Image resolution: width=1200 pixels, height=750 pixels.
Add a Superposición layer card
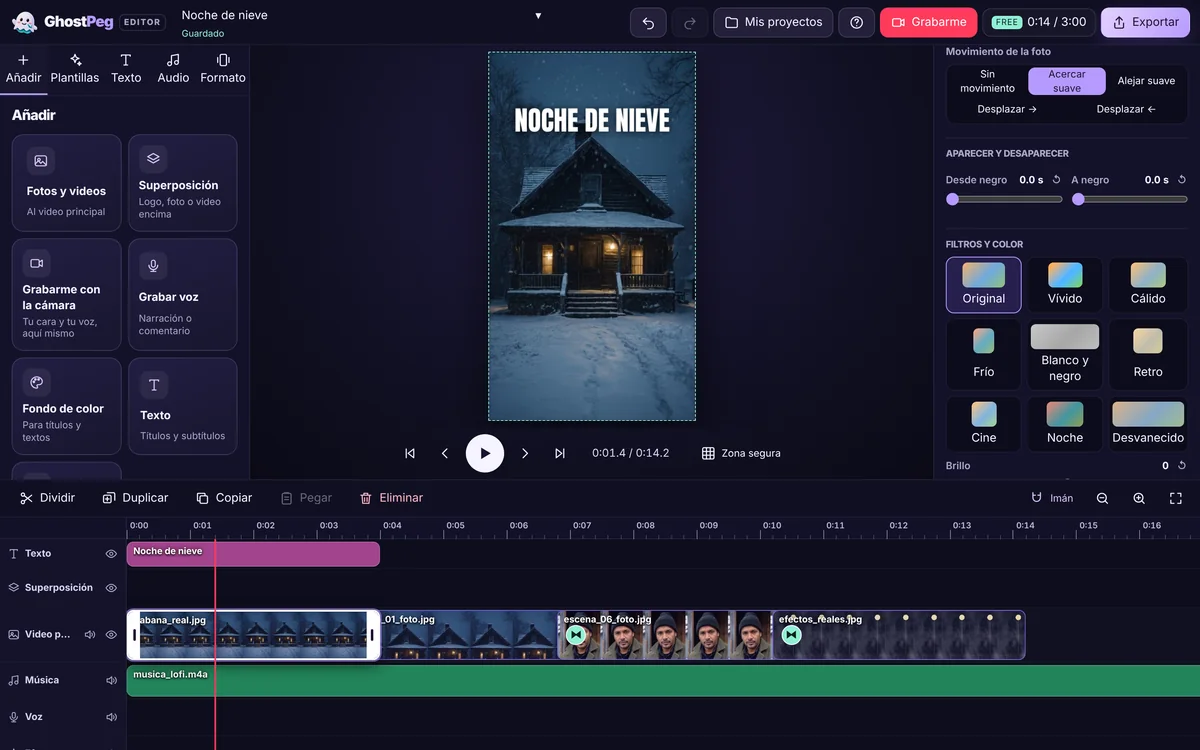[x=183, y=183]
